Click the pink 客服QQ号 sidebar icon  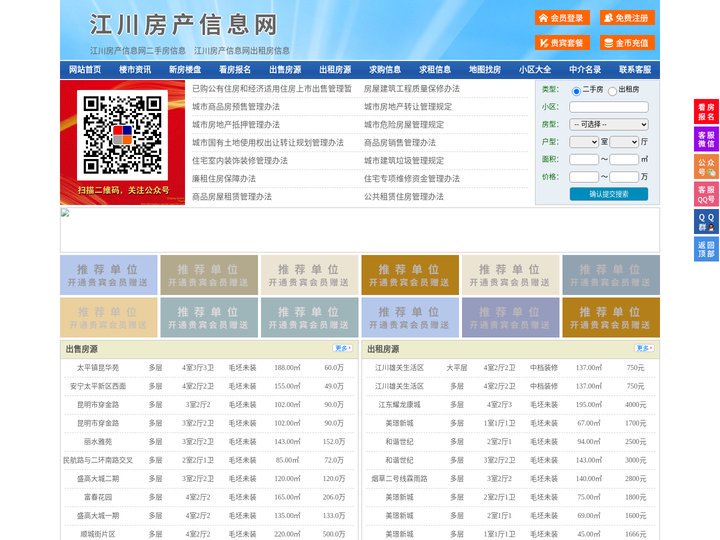click(x=706, y=194)
